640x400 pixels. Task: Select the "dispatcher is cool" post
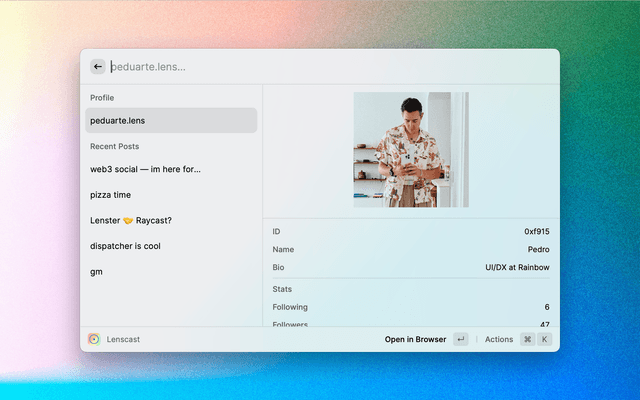point(171,246)
